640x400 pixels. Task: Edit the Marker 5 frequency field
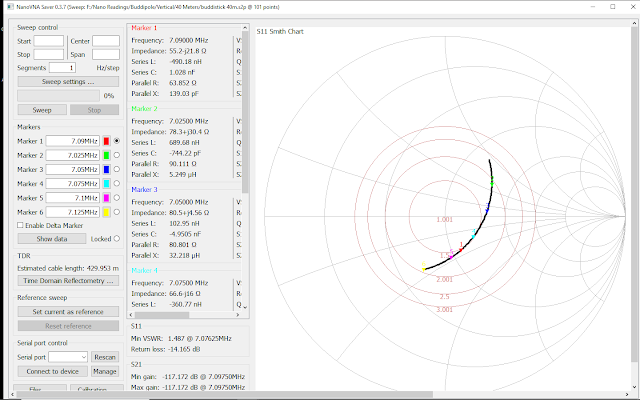(73, 198)
